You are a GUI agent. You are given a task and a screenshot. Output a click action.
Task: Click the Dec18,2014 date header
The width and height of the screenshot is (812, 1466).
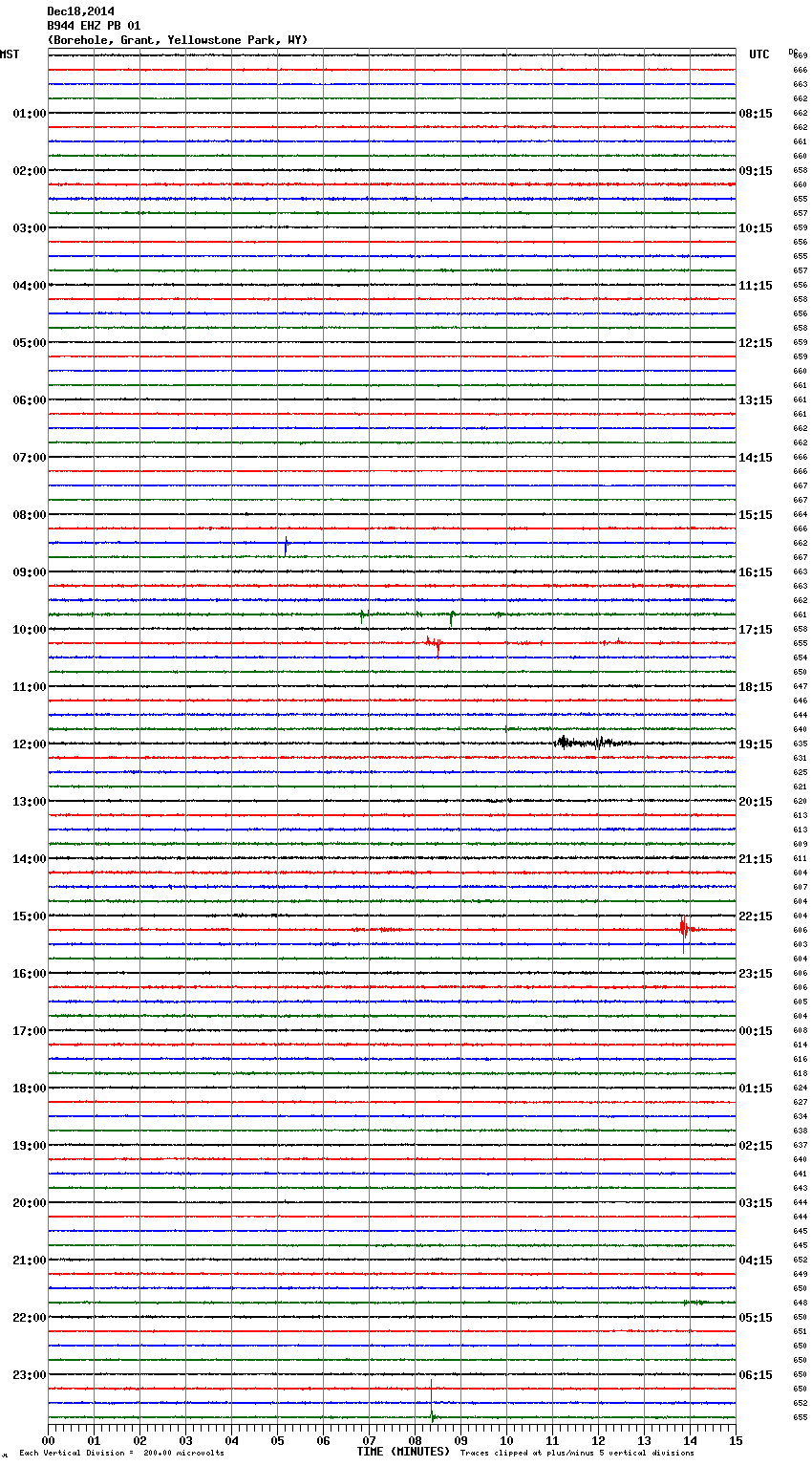pyautogui.click(x=80, y=11)
